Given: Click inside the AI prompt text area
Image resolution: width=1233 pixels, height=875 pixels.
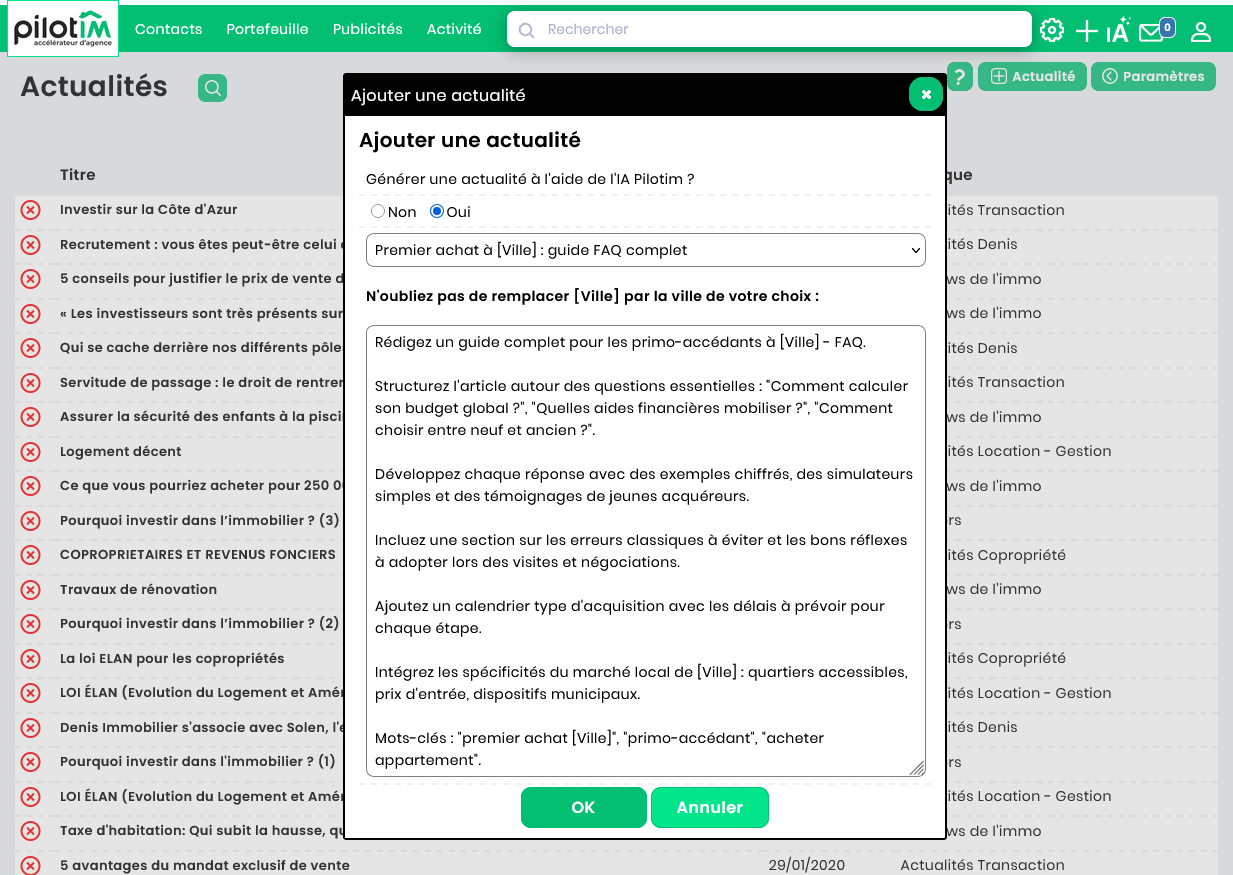Looking at the screenshot, I should click(645, 550).
